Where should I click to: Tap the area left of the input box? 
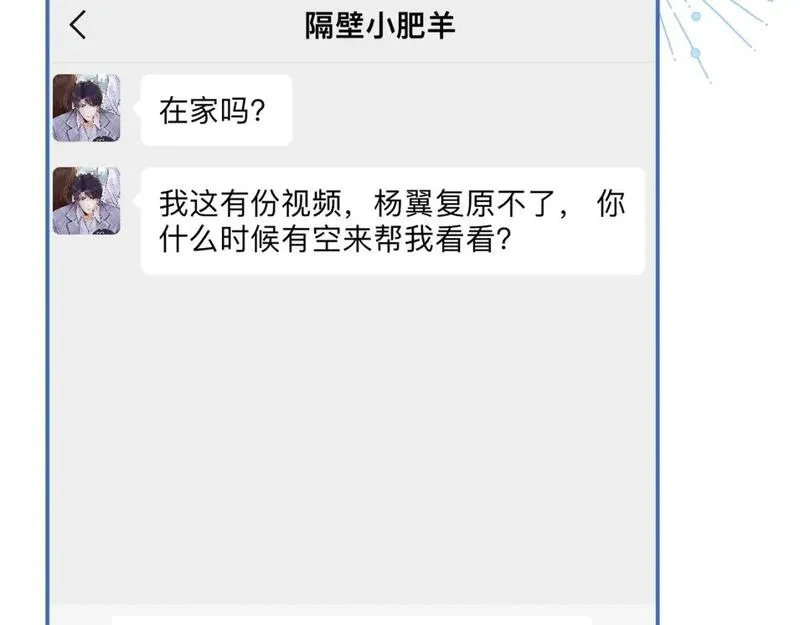coord(81,618)
